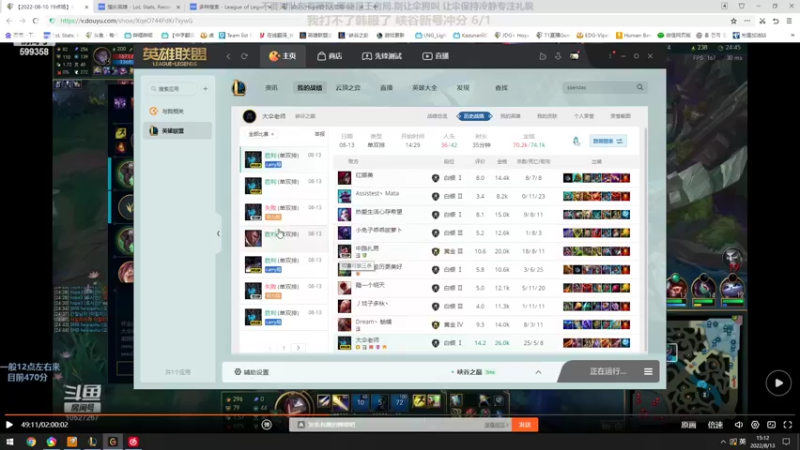Change video quality via 原画
This screenshot has width=800, height=450.
pos(688,424)
